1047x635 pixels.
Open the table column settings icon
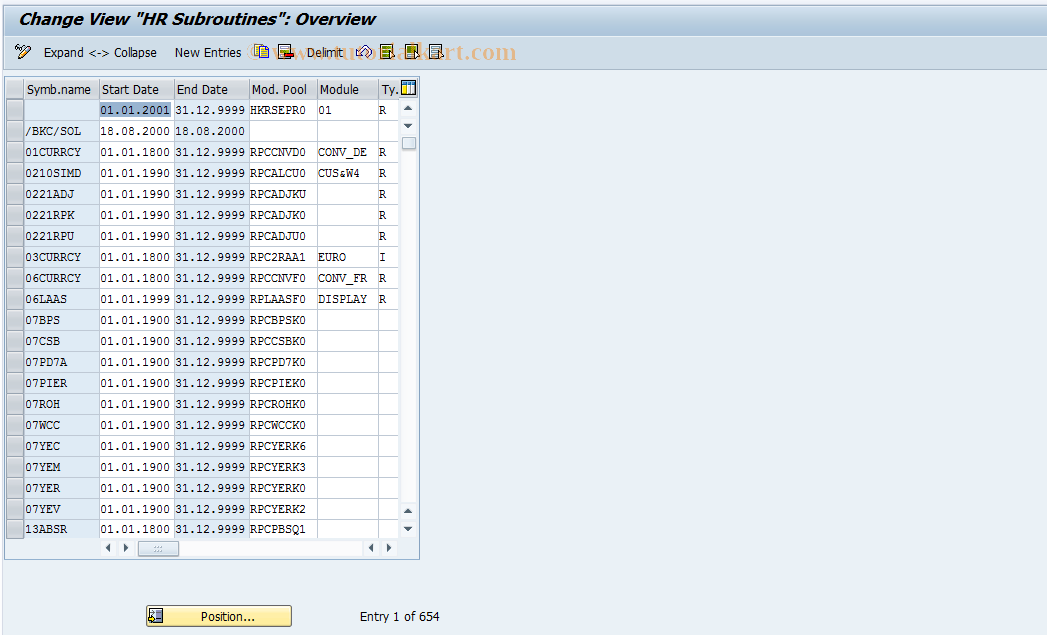pyautogui.click(x=408, y=88)
